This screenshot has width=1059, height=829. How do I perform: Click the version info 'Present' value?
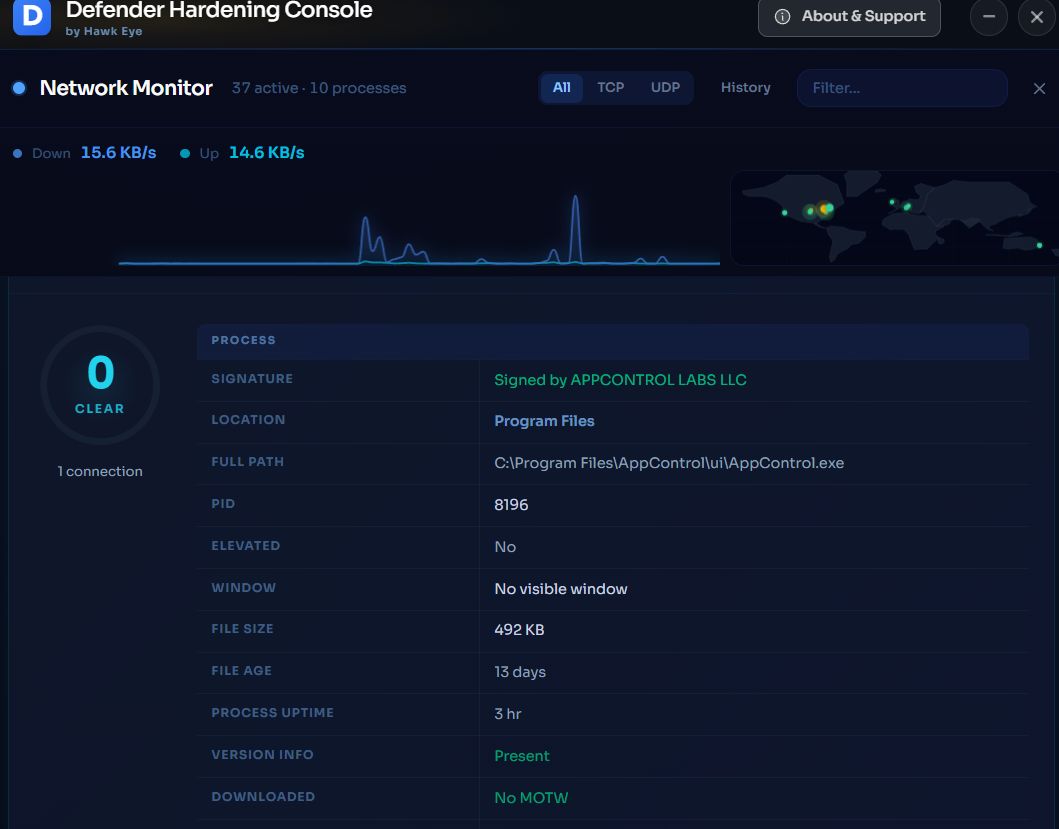[x=521, y=755]
